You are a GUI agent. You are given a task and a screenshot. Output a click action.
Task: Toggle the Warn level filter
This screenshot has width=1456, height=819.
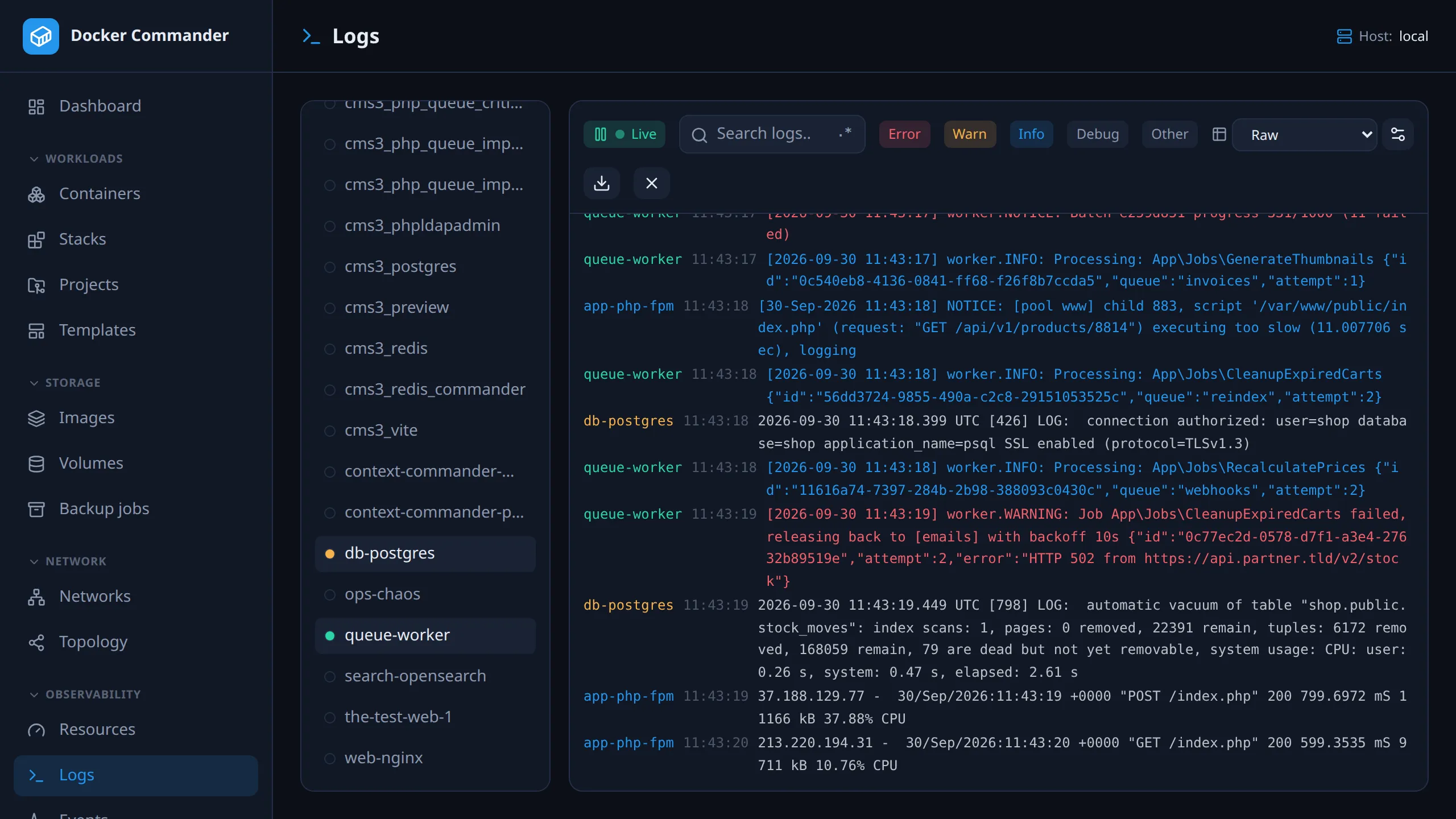970,134
